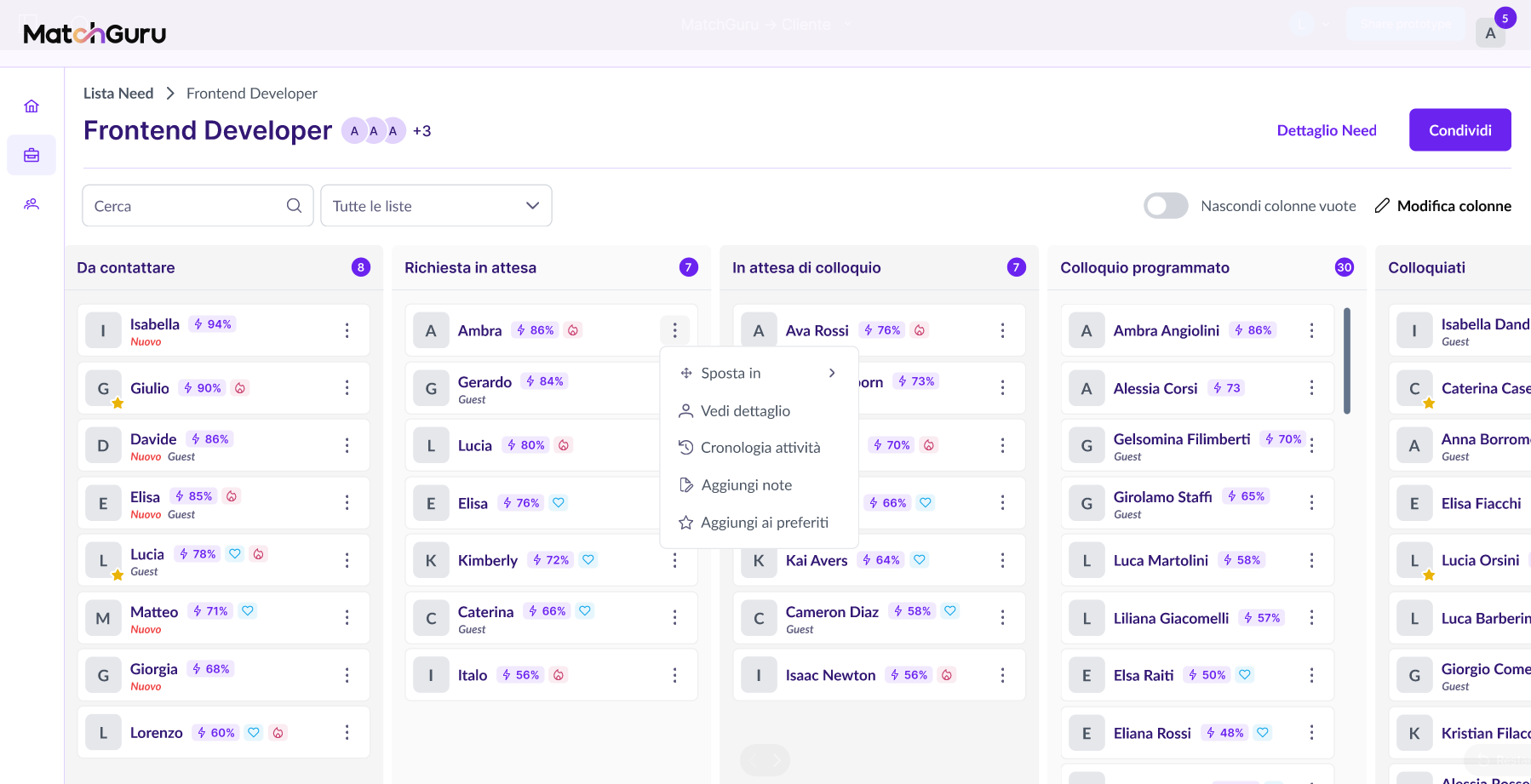The width and height of the screenshot is (1531, 784).
Task: Open the Tutte le liste dropdown
Action: [x=436, y=205]
